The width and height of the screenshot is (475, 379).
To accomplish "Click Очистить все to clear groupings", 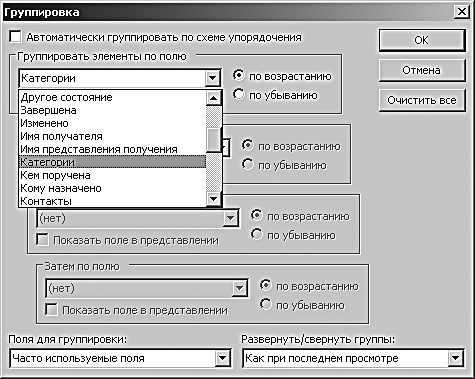I will click(422, 100).
